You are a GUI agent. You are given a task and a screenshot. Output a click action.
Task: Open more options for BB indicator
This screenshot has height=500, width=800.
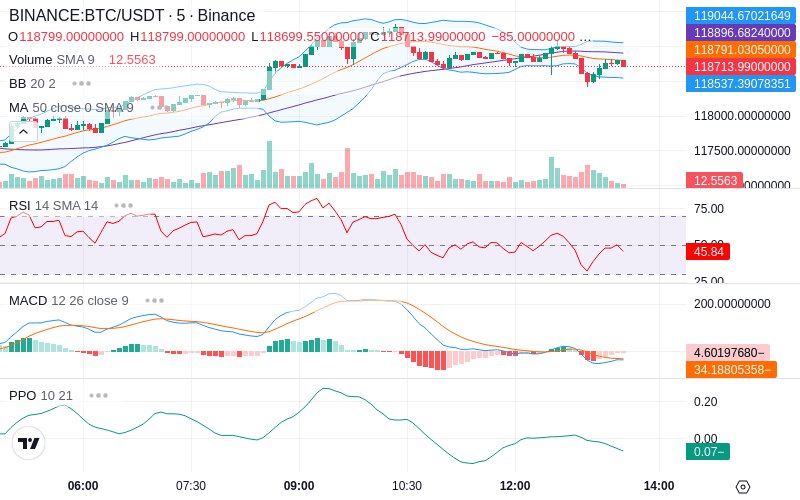click(82, 84)
